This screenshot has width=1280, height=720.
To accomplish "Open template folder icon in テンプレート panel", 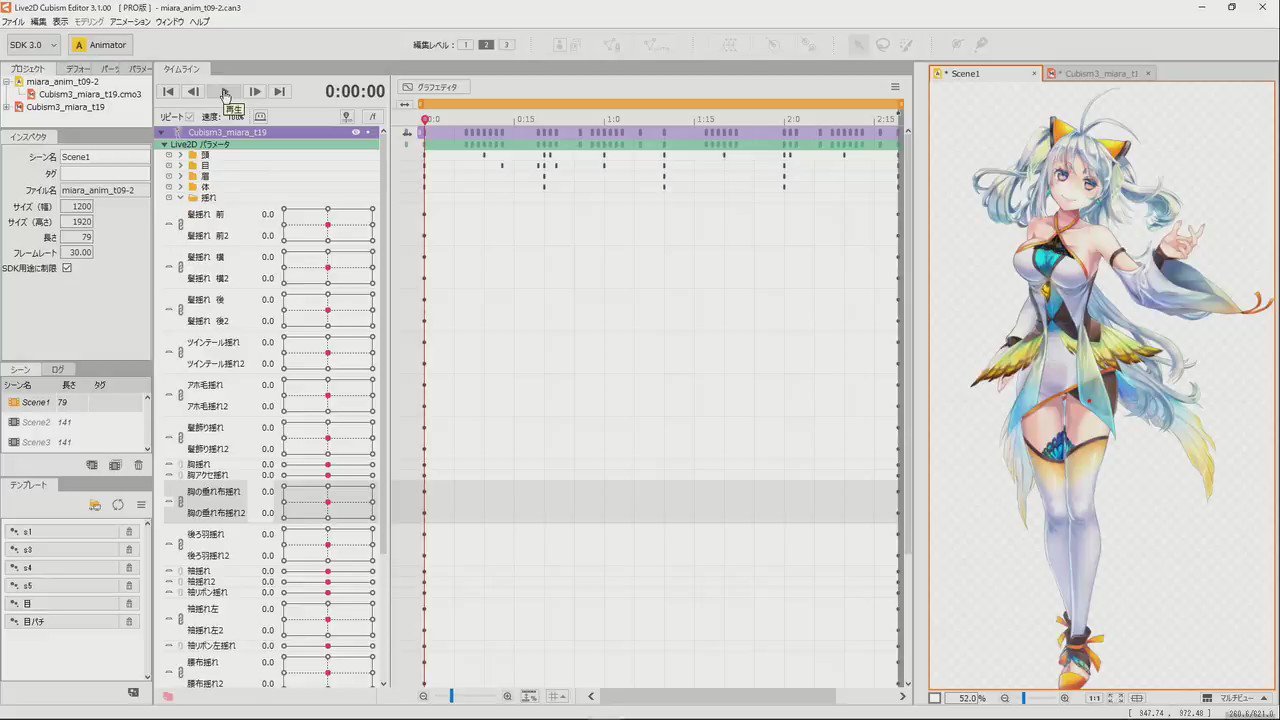I will point(95,505).
